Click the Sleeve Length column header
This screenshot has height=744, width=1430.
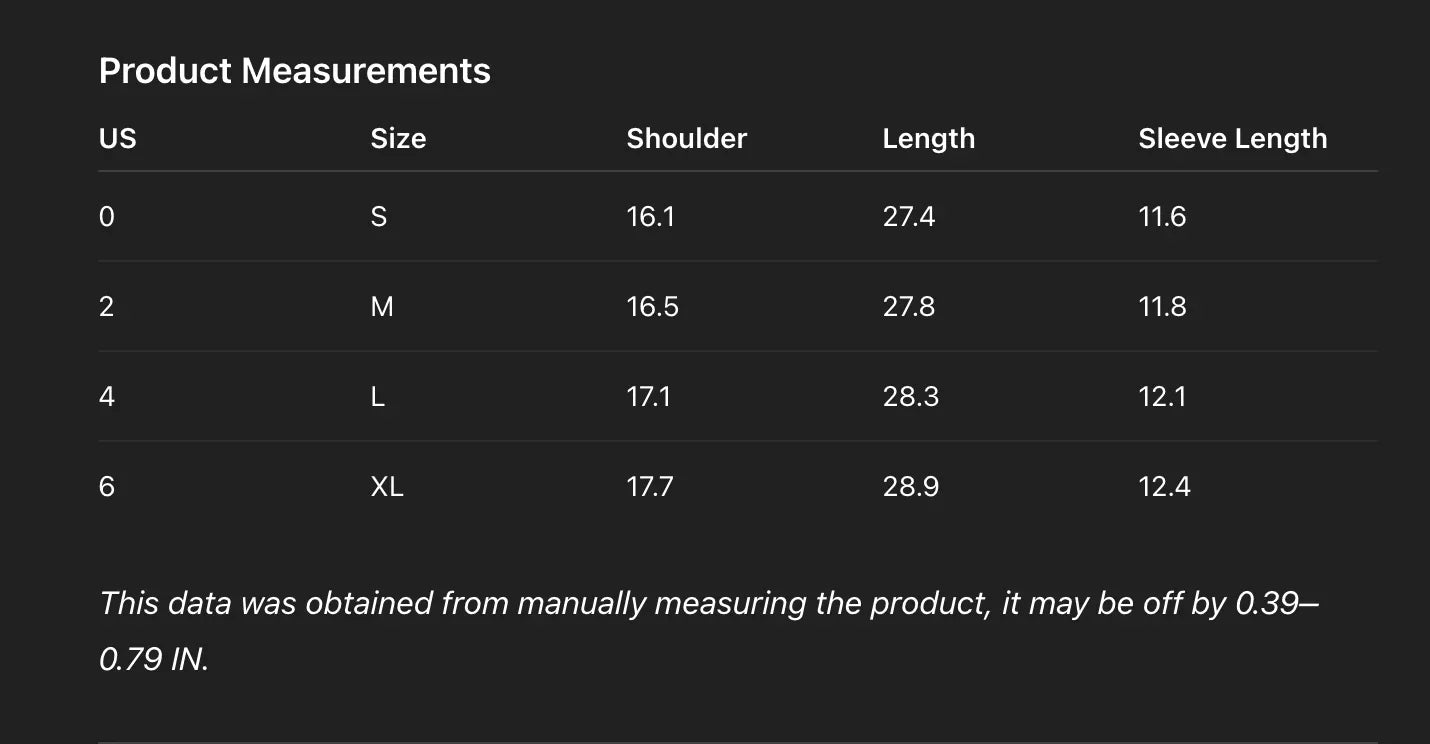coord(1232,138)
